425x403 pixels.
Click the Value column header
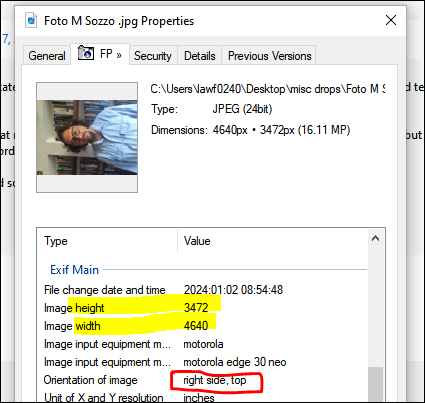point(273,241)
